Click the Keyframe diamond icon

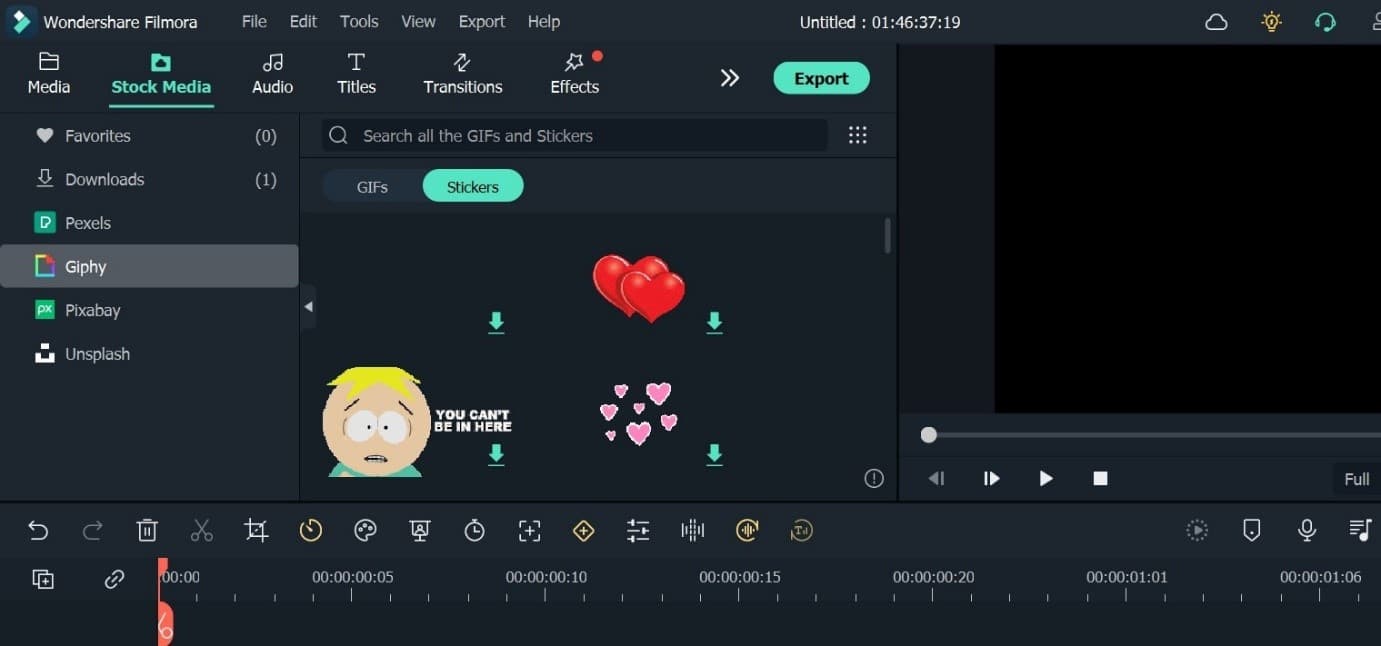click(x=583, y=531)
